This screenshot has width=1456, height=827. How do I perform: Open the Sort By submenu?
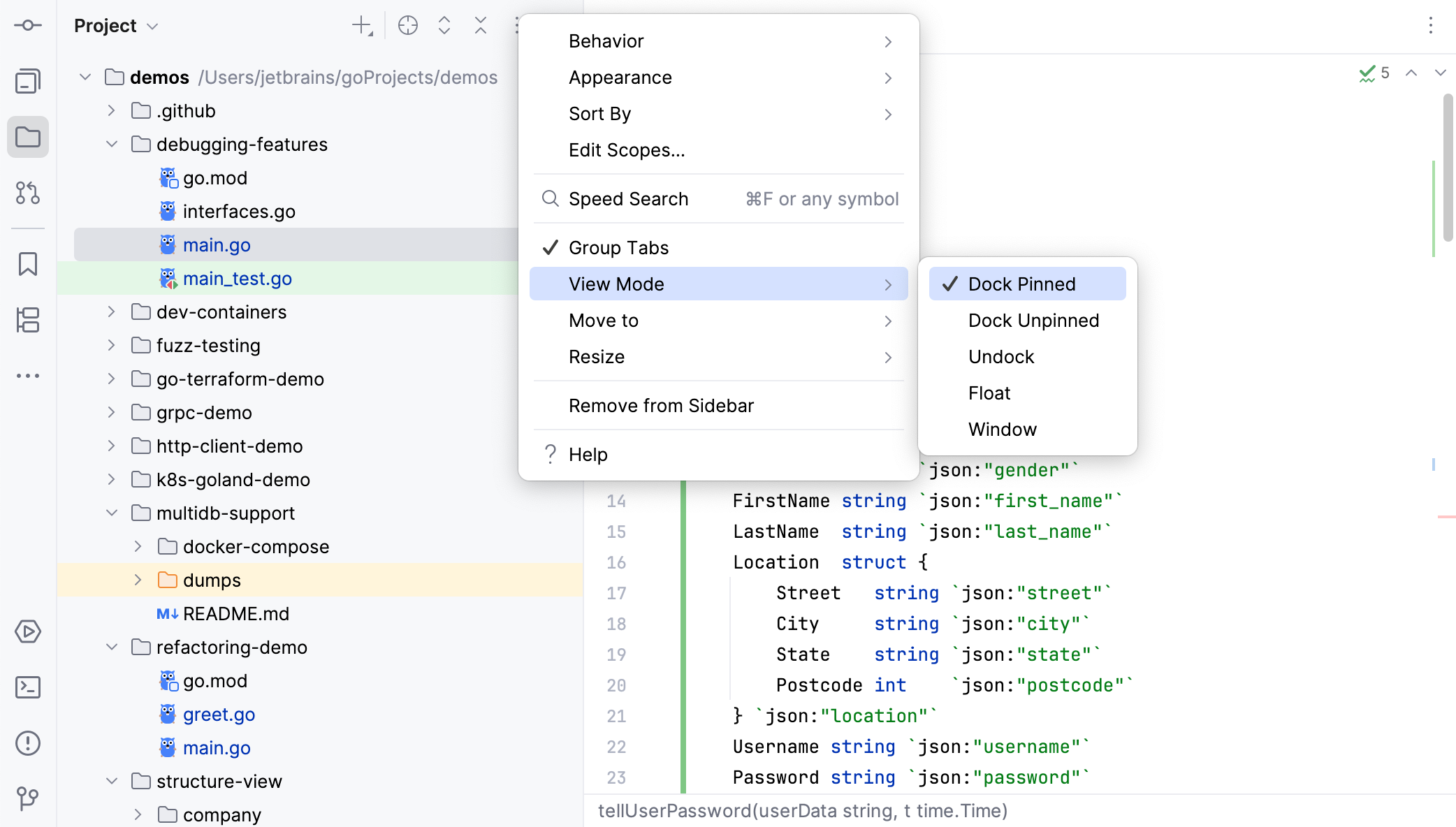[x=599, y=113]
